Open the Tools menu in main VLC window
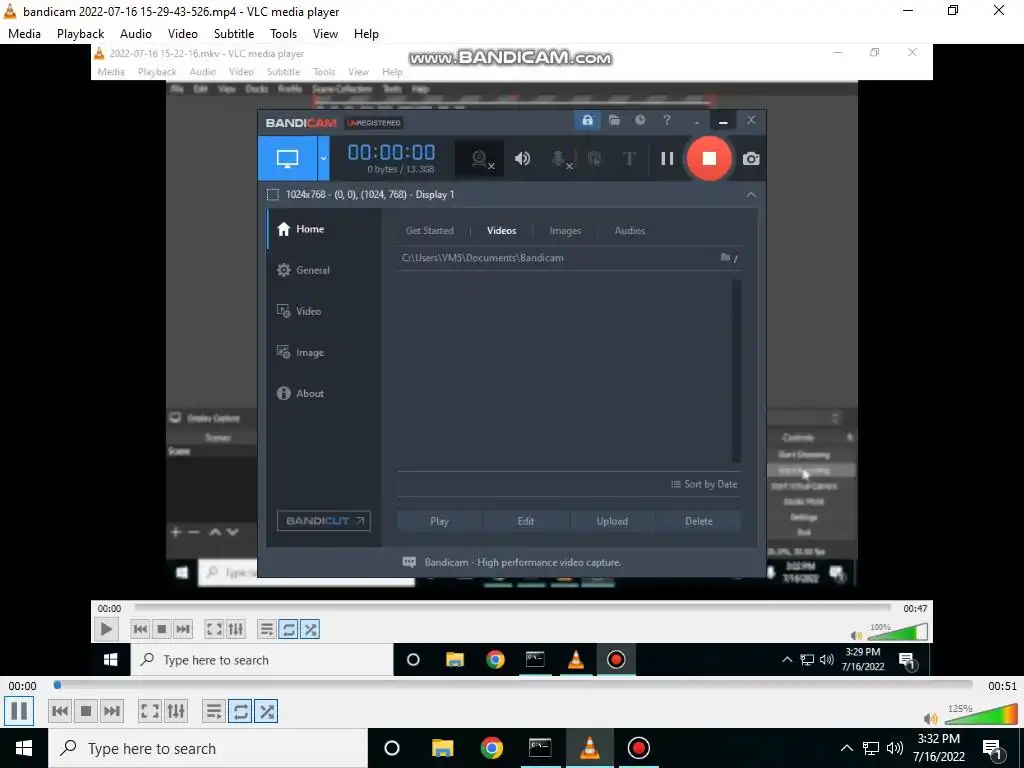Viewport: 1024px width, 768px height. pyautogui.click(x=283, y=34)
